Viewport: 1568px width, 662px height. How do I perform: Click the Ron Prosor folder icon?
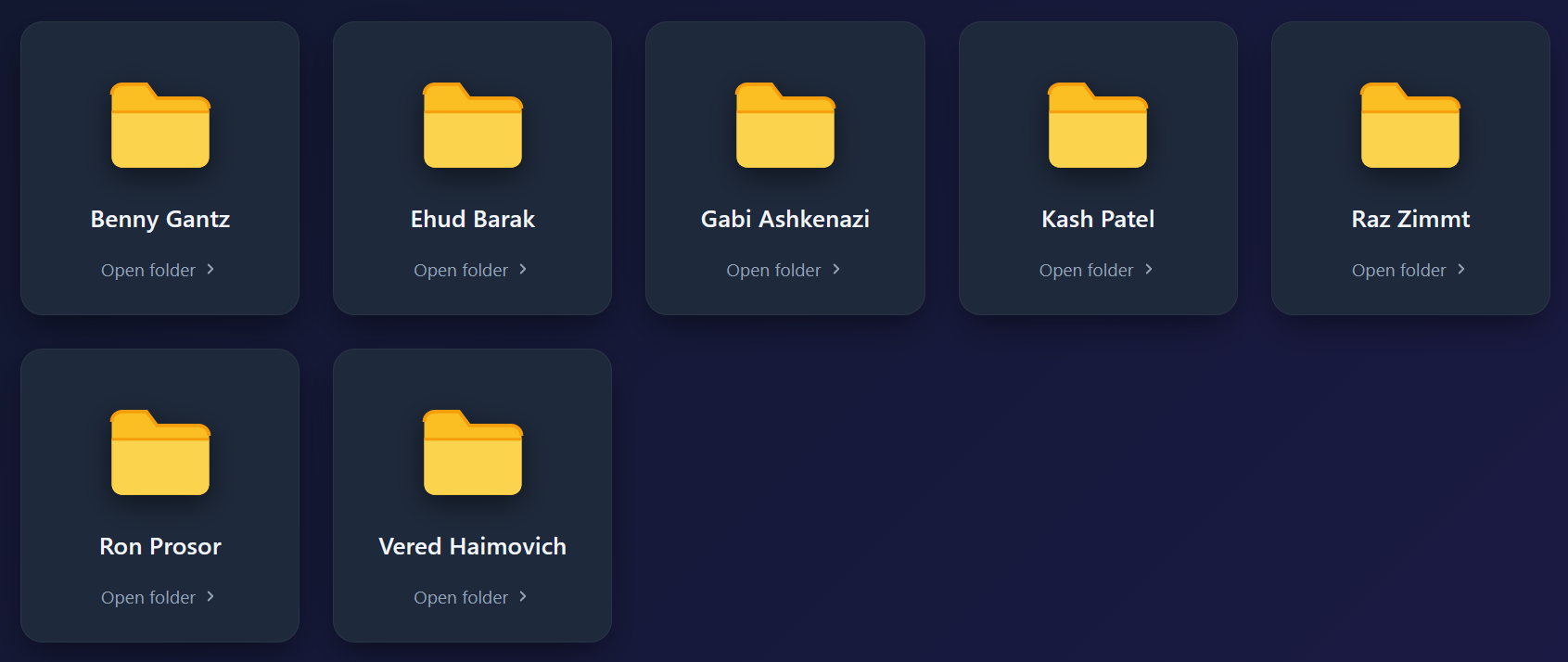pyautogui.click(x=160, y=452)
